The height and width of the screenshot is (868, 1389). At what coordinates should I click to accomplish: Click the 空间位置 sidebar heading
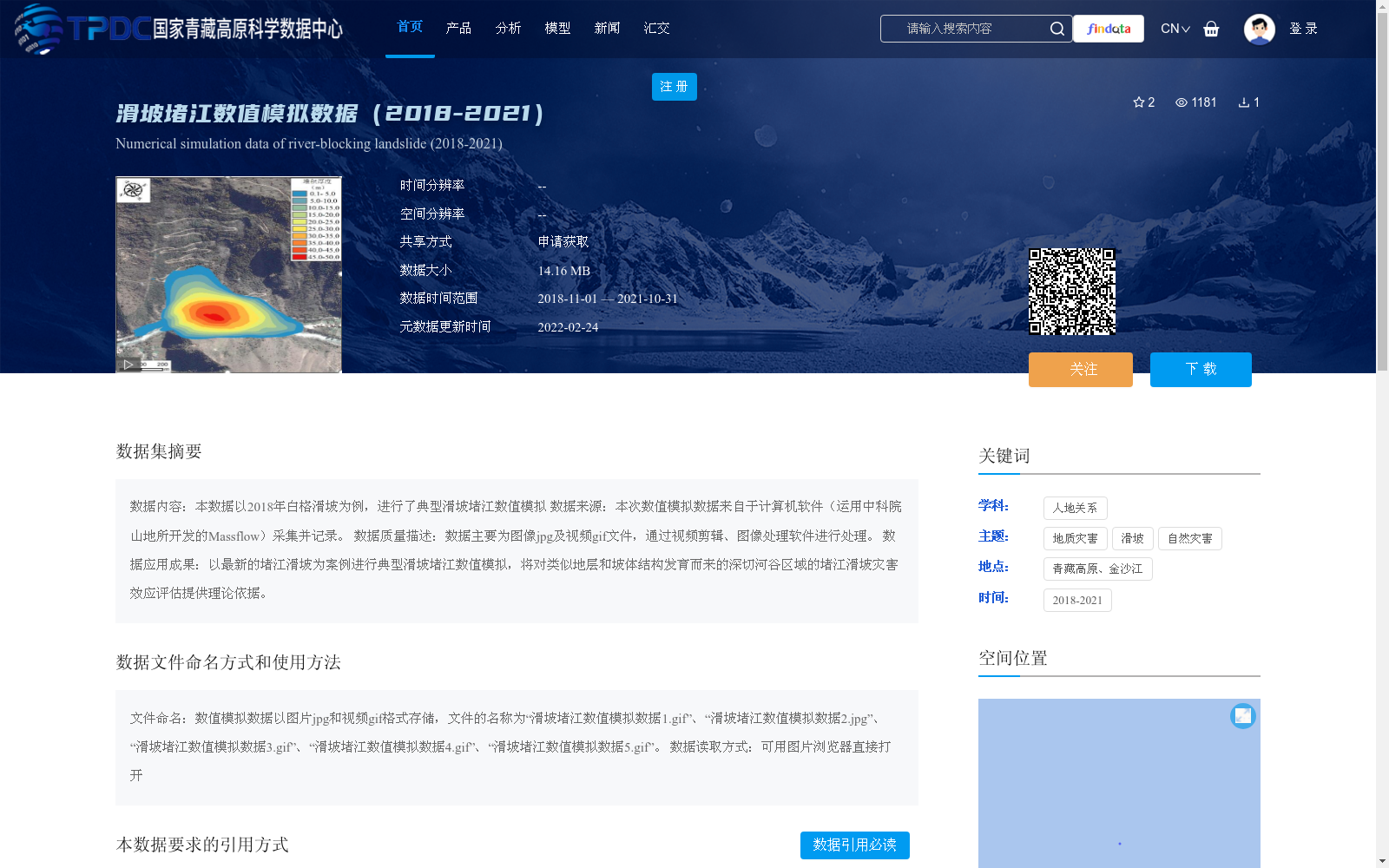1013,658
